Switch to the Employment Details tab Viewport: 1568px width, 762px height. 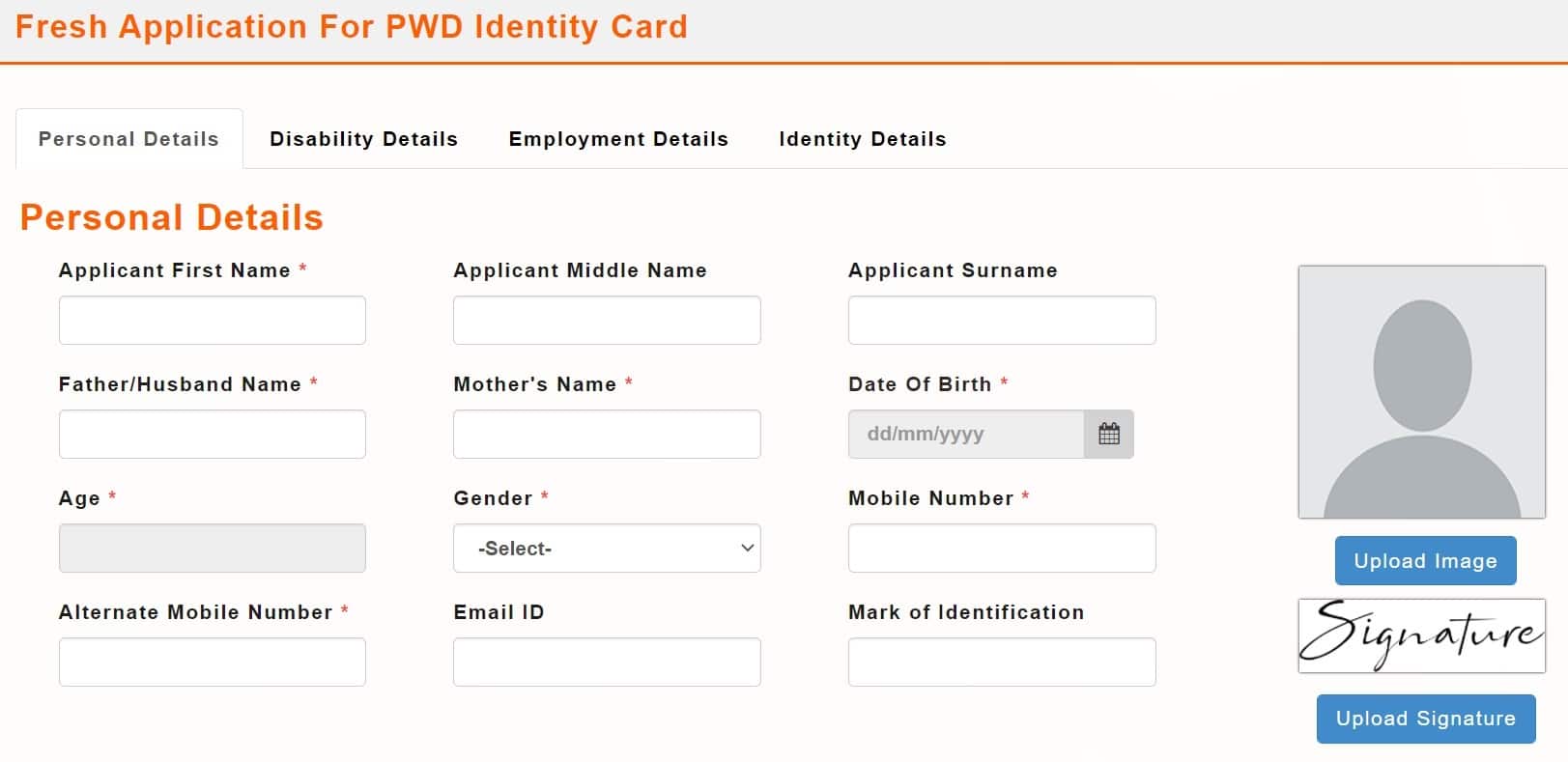coord(618,138)
